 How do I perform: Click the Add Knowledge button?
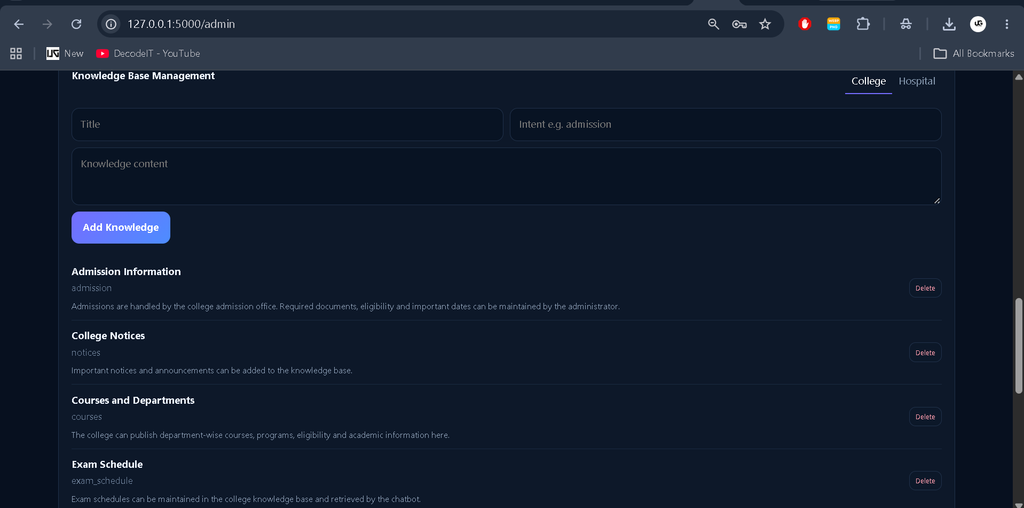pyautogui.click(x=121, y=227)
